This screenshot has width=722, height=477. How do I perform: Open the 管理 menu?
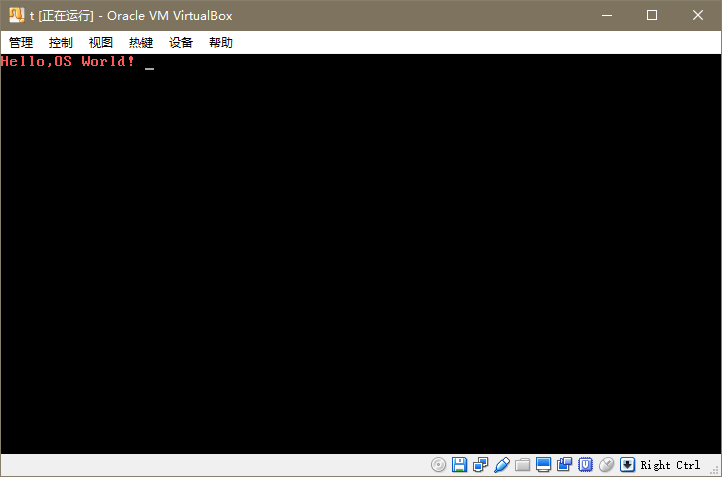[x=21, y=43]
